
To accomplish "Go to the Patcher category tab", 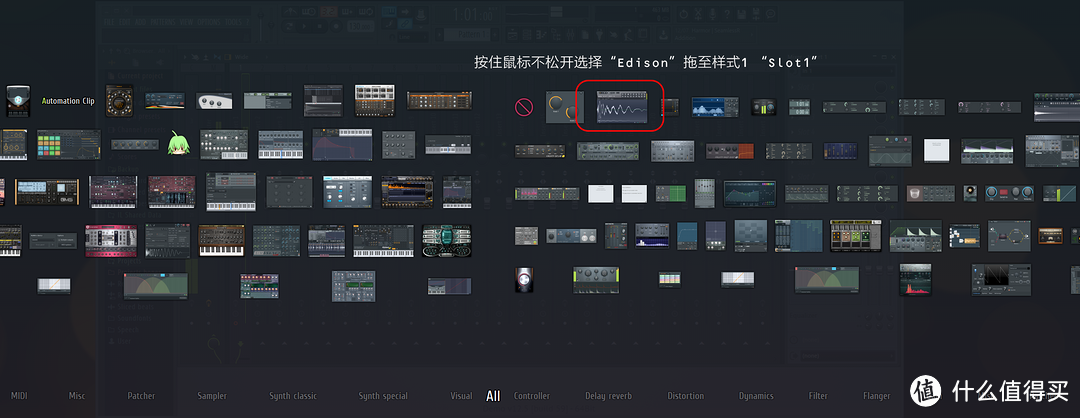I will (x=141, y=396).
